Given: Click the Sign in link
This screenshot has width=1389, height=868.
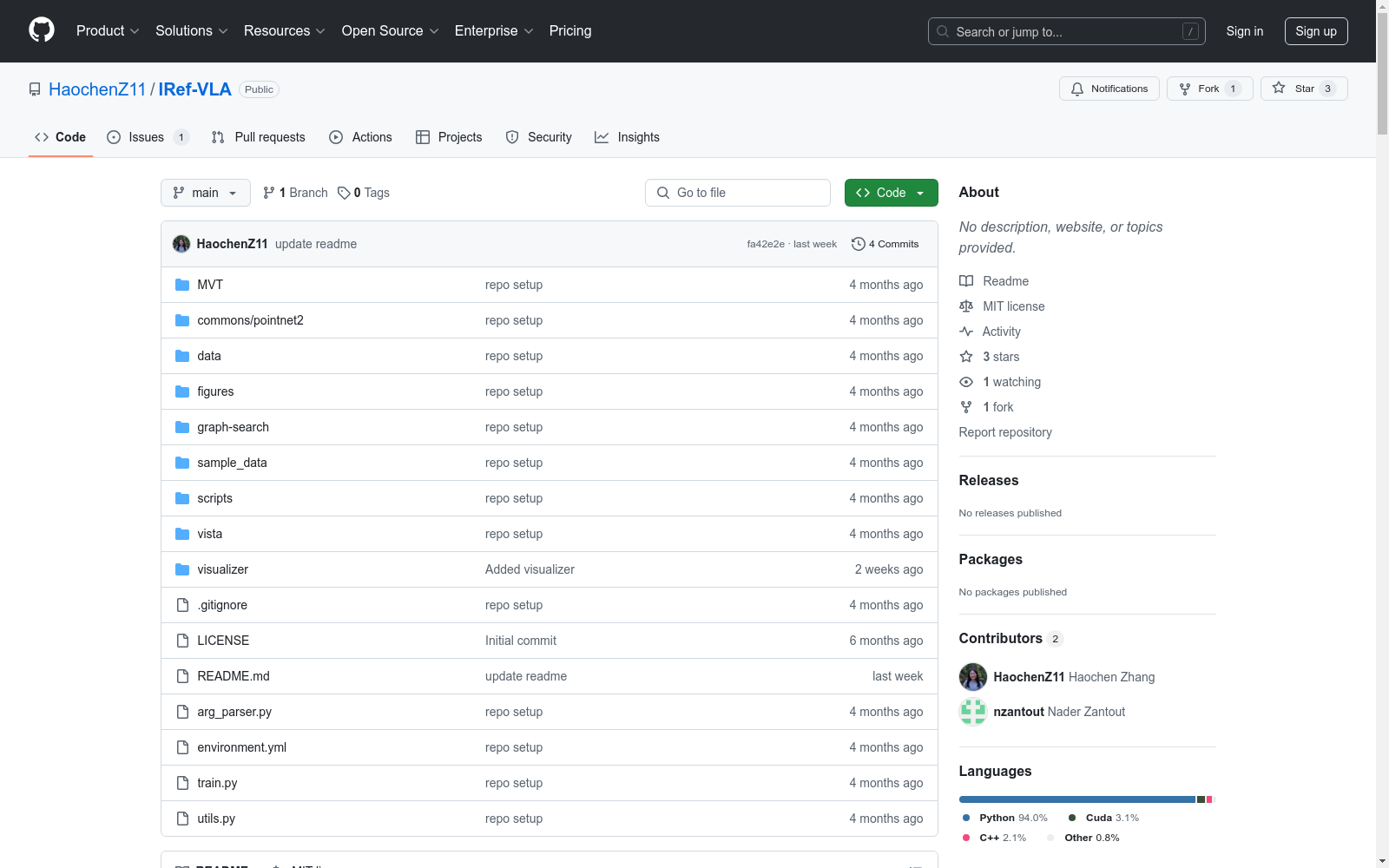Looking at the screenshot, I should click(1245, 31).
